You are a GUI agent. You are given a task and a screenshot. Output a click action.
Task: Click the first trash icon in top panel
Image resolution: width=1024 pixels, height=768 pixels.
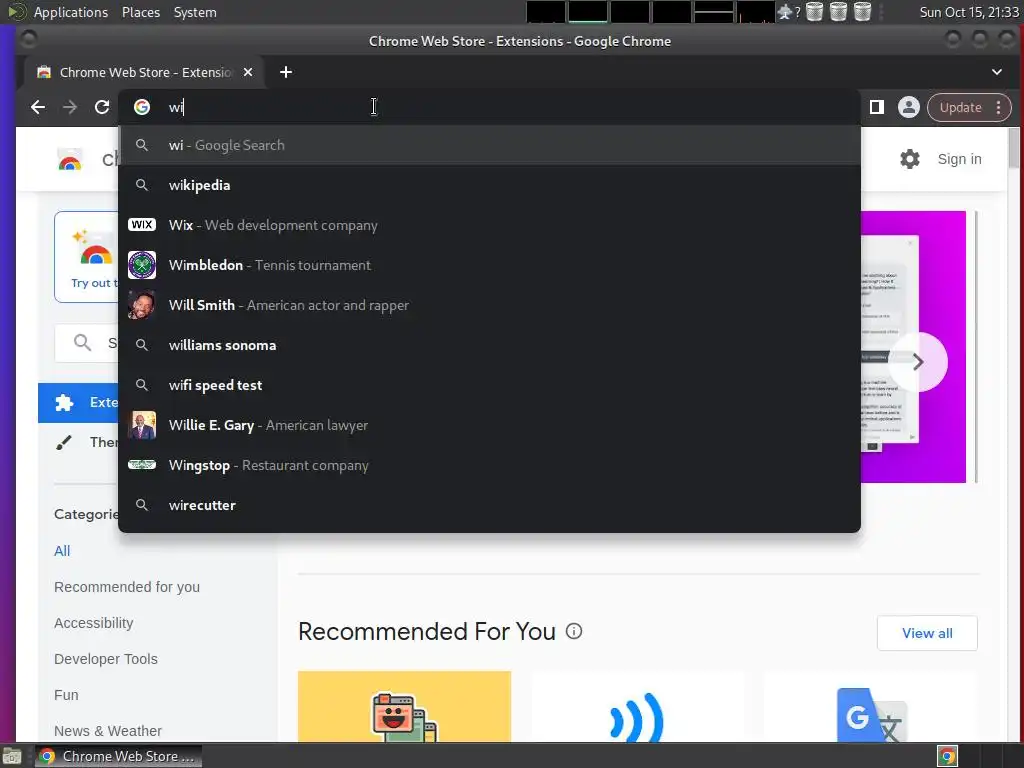[x=814, y=12]
